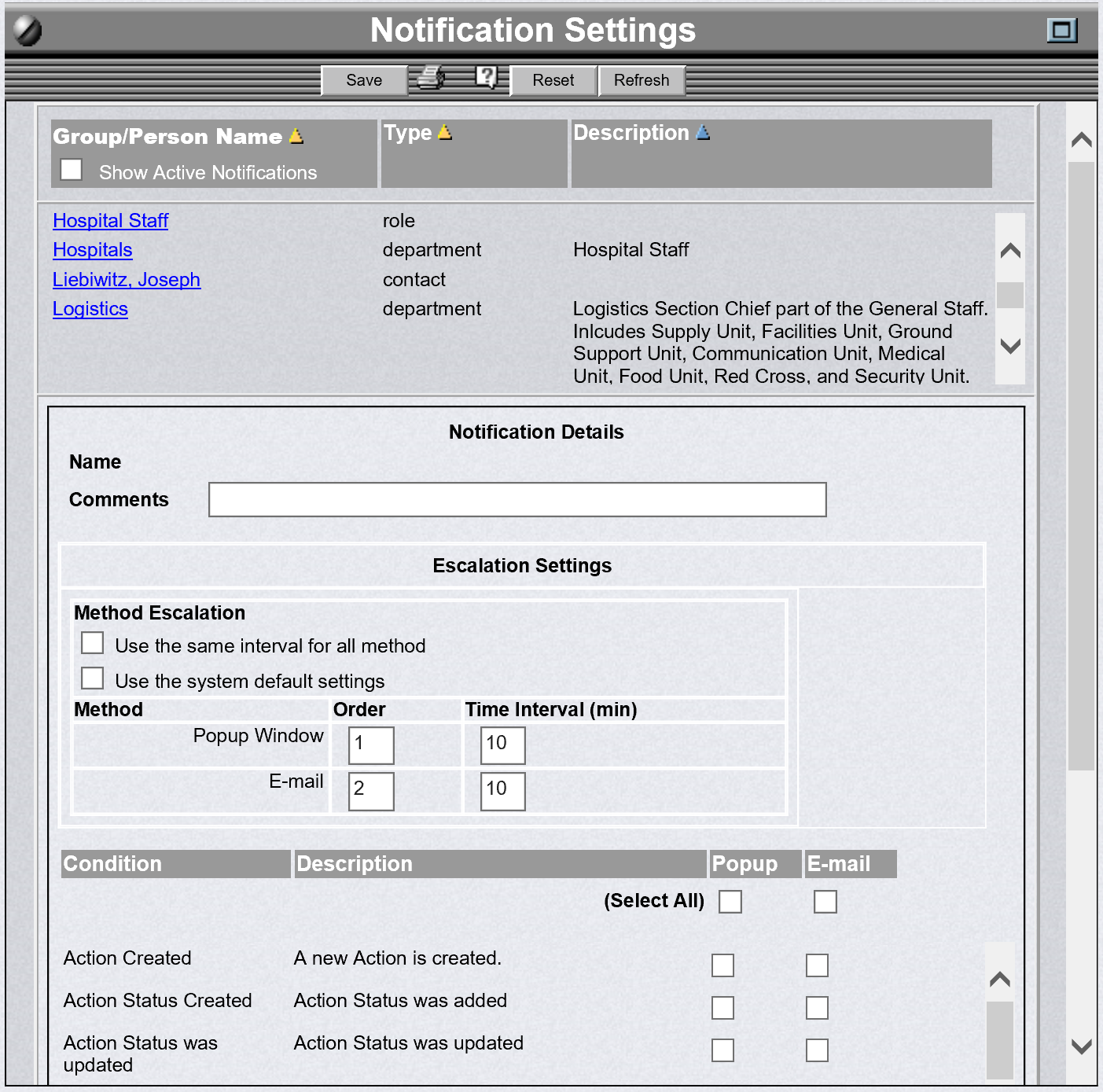Enable Show Active Notifications checkbox

[x=72, y=170]
